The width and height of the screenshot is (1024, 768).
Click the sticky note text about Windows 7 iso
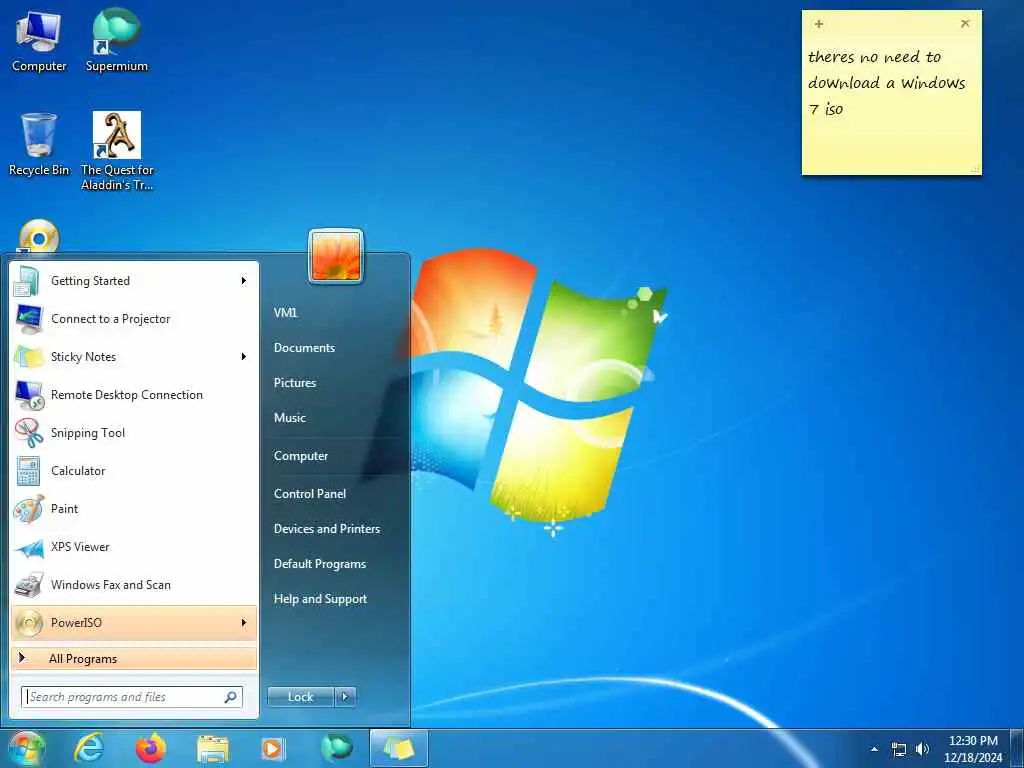coord(886,83)
